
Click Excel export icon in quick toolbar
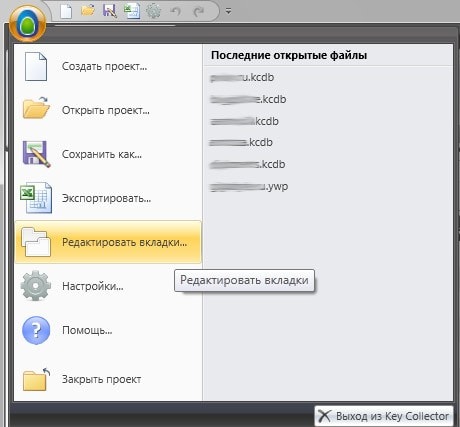132,11
